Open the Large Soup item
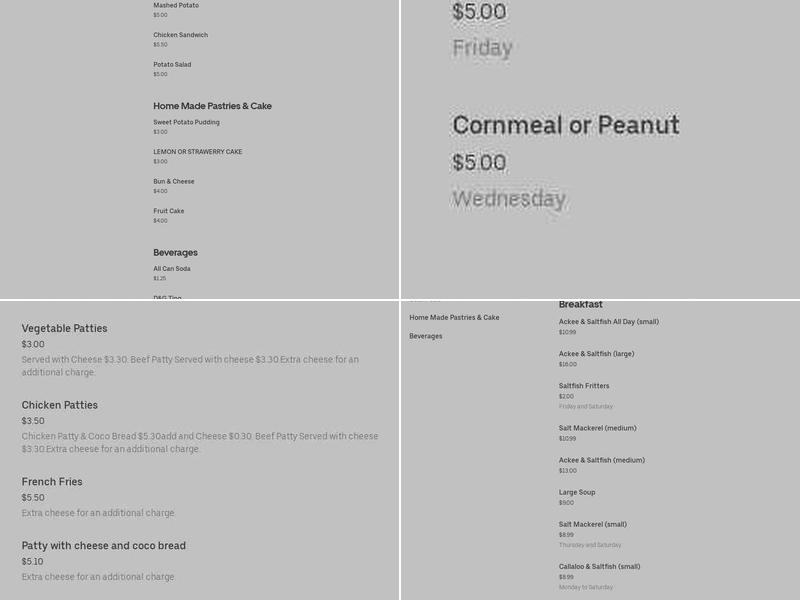The width and height of the screenshot is (800, 600). pyautogui.click(x=577, y=492)
